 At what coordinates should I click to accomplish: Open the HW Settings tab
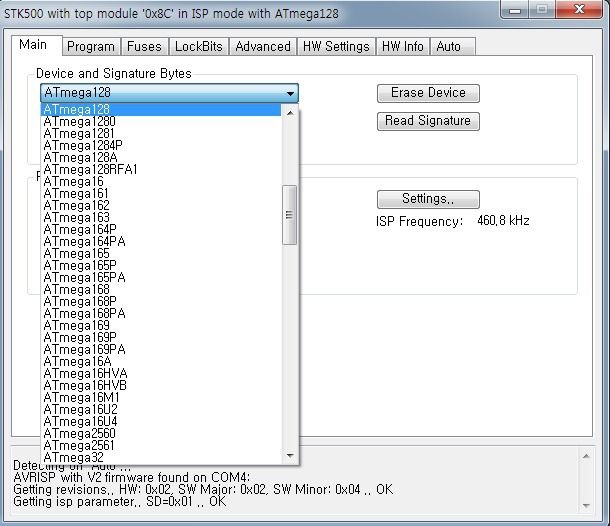point(336,47)
